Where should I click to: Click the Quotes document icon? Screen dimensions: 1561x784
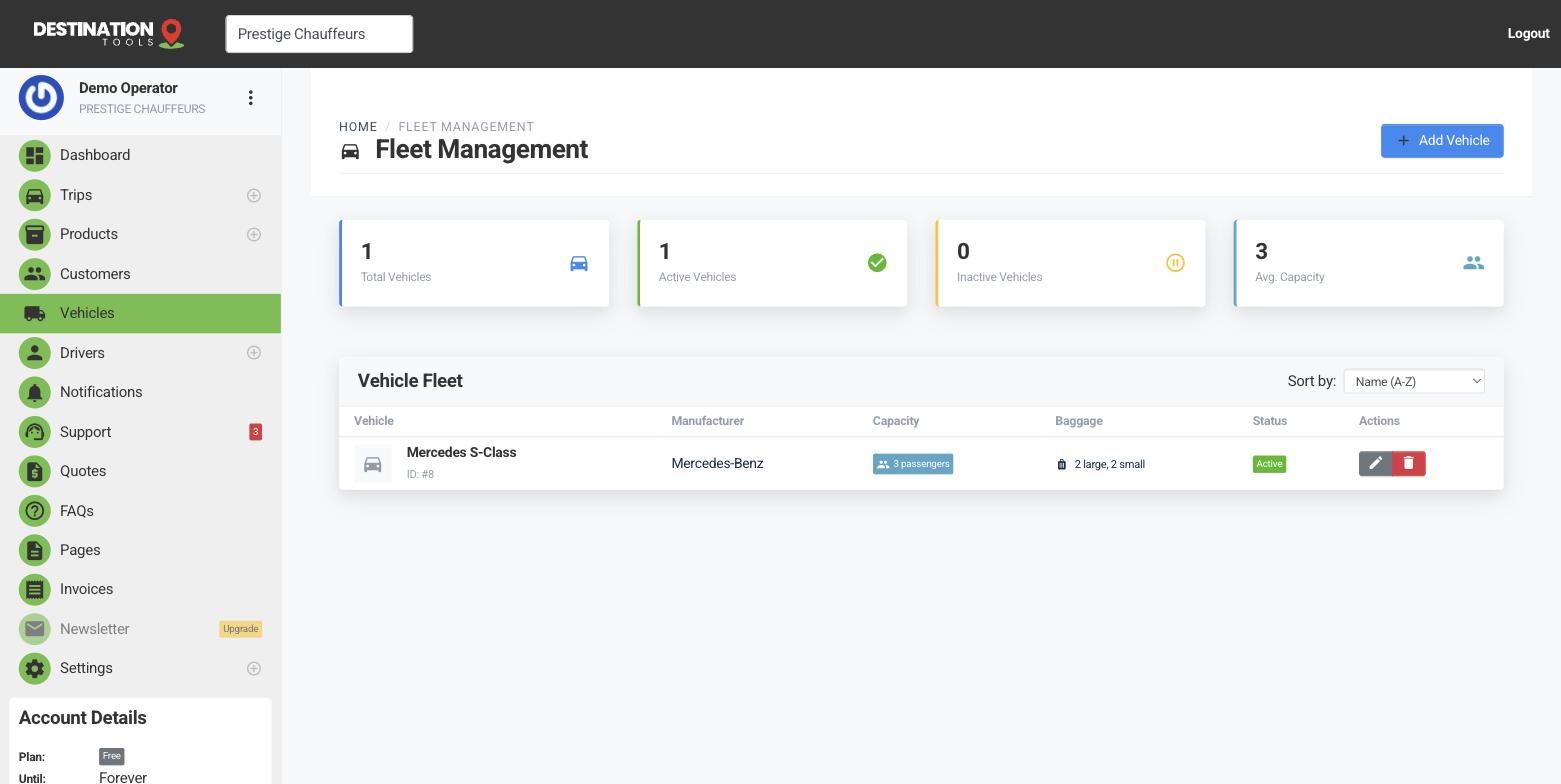tap(35, 471)
